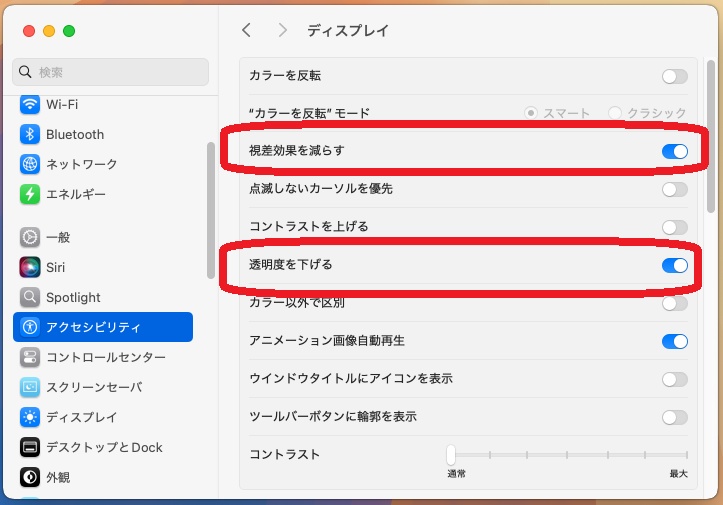Screen dimensions: 723x505
Task: Click the sidebar scrollbar
Action: [211, 210]
